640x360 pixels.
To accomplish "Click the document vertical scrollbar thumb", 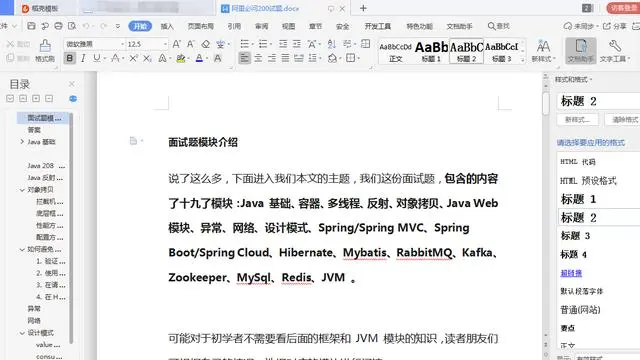I will click(x=546, y=104).
